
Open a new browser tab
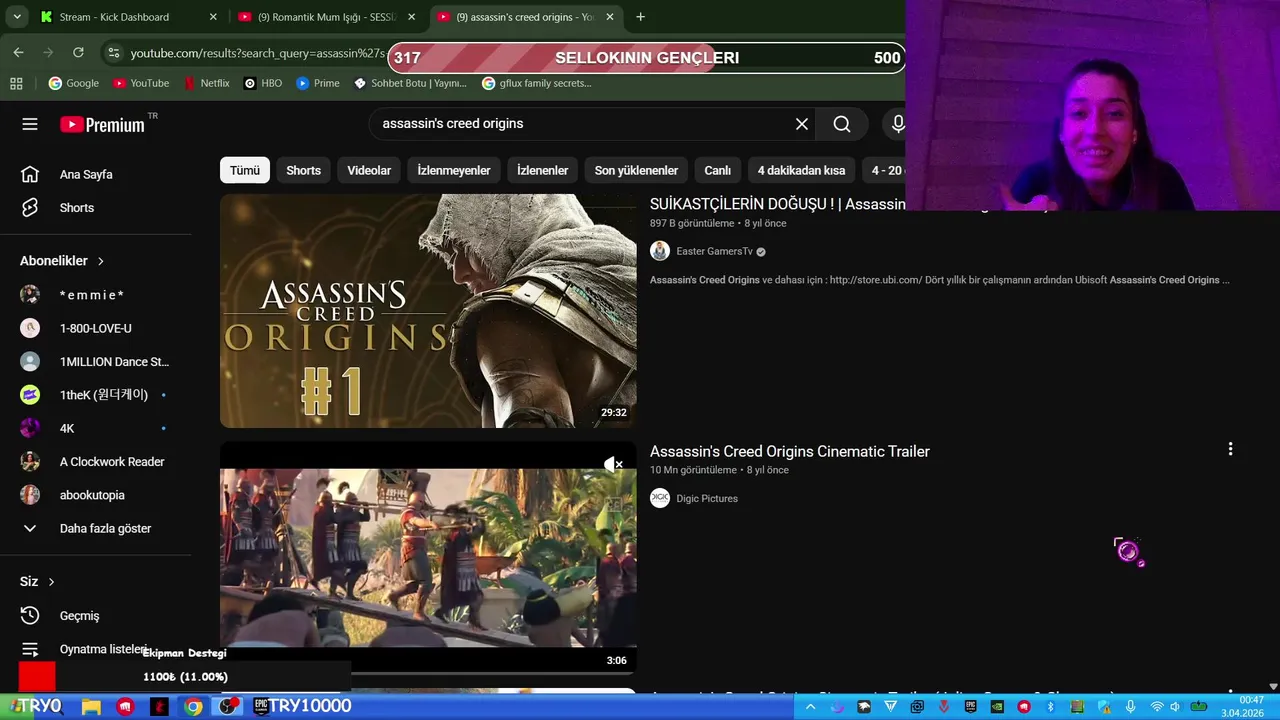pyautogui.click(x=640, y=17)
